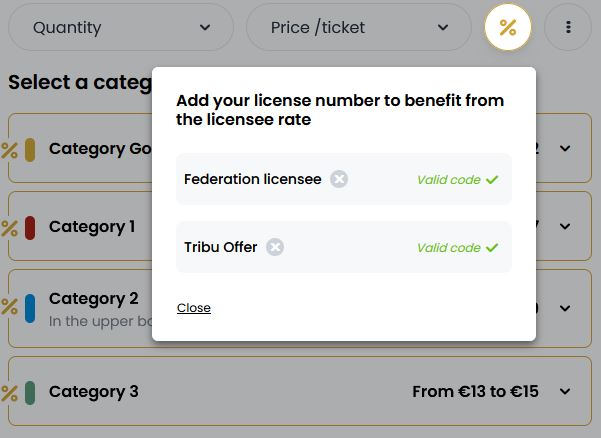Click percent icon beside Category 3
601x438 pixels.
pyautogui.click(x=9, y=393)
